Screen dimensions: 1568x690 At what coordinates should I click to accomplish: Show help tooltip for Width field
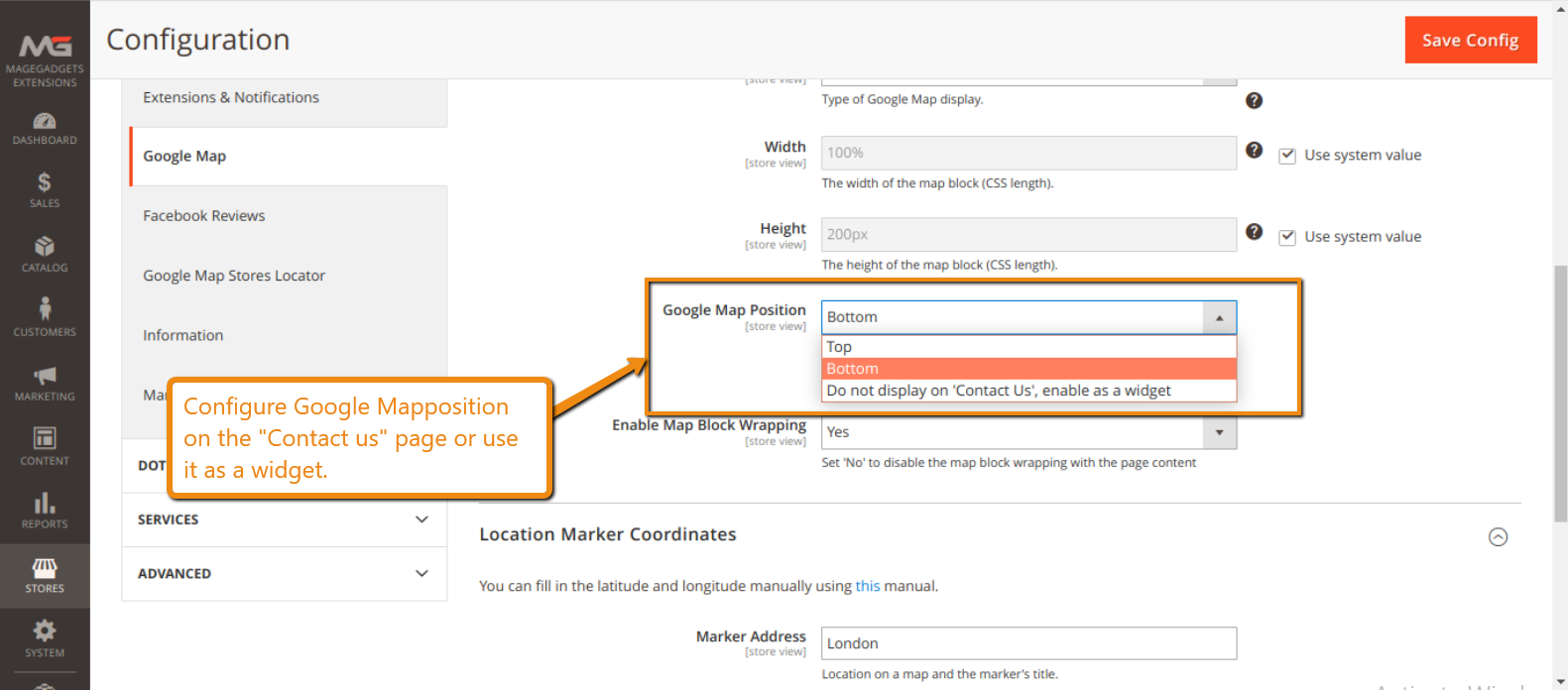point(1254,150)
